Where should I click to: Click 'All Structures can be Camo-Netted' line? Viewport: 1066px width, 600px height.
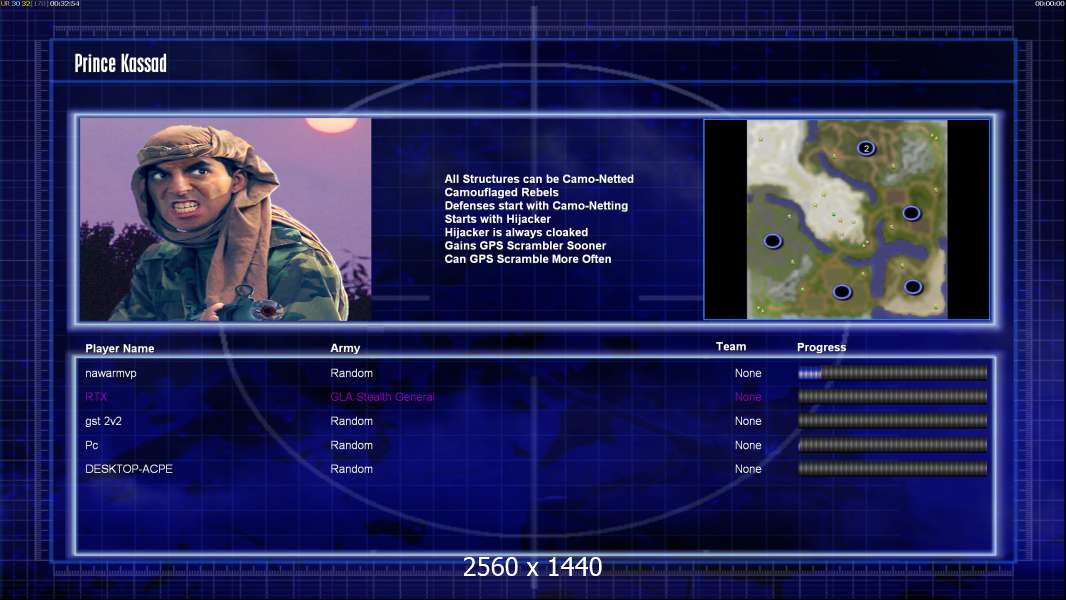click(x=539, y=179)
